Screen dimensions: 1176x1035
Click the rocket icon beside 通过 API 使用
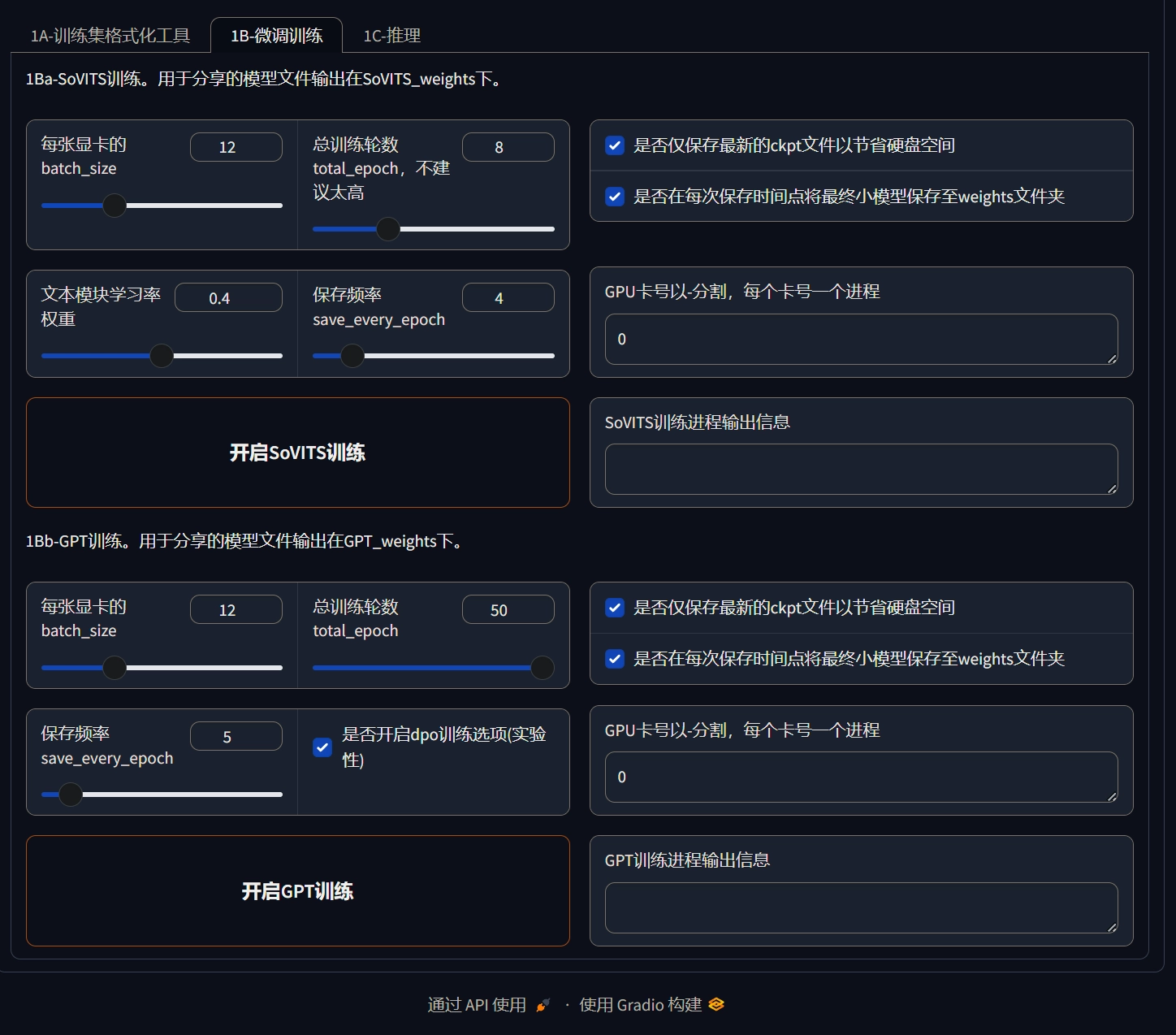point(543,1006)
